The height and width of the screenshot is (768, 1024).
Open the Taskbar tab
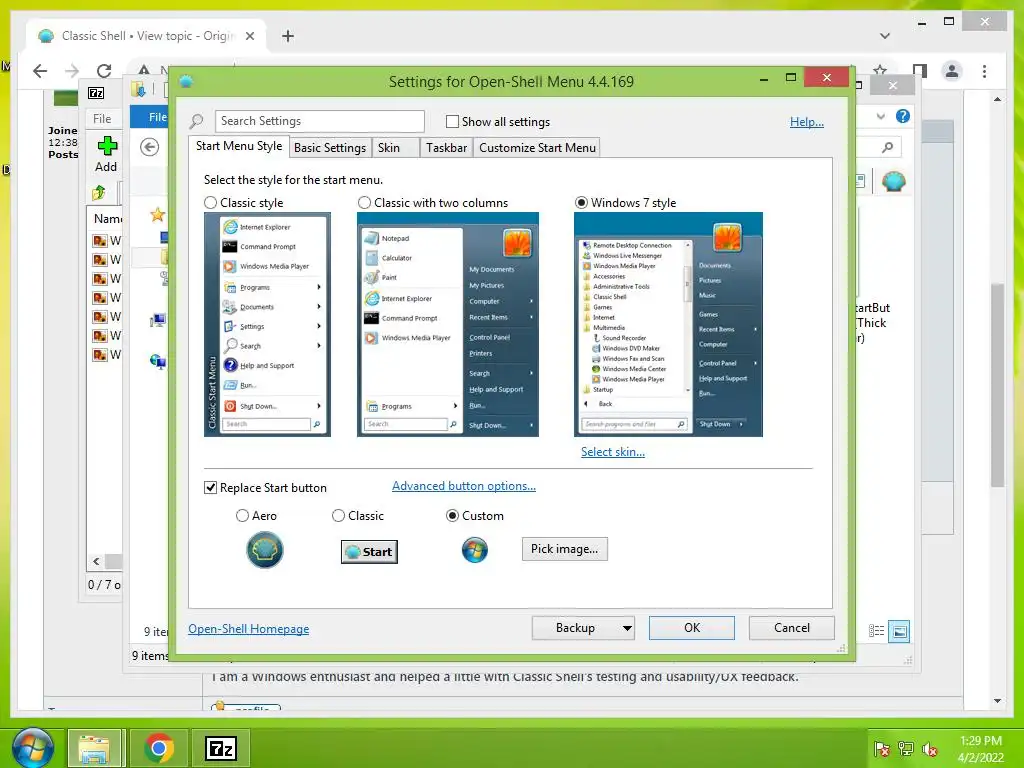tap(446, 148)
